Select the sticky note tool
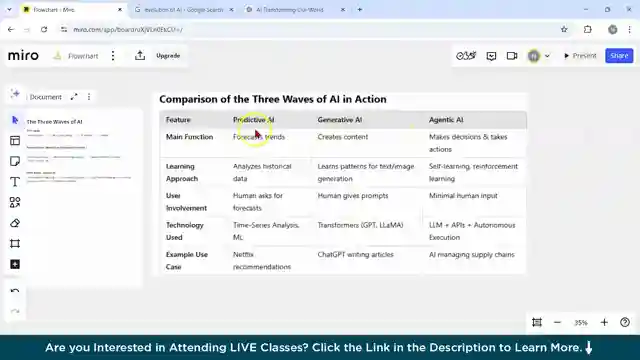The height and width of the screenshot is (360, 640). (15, 161)
